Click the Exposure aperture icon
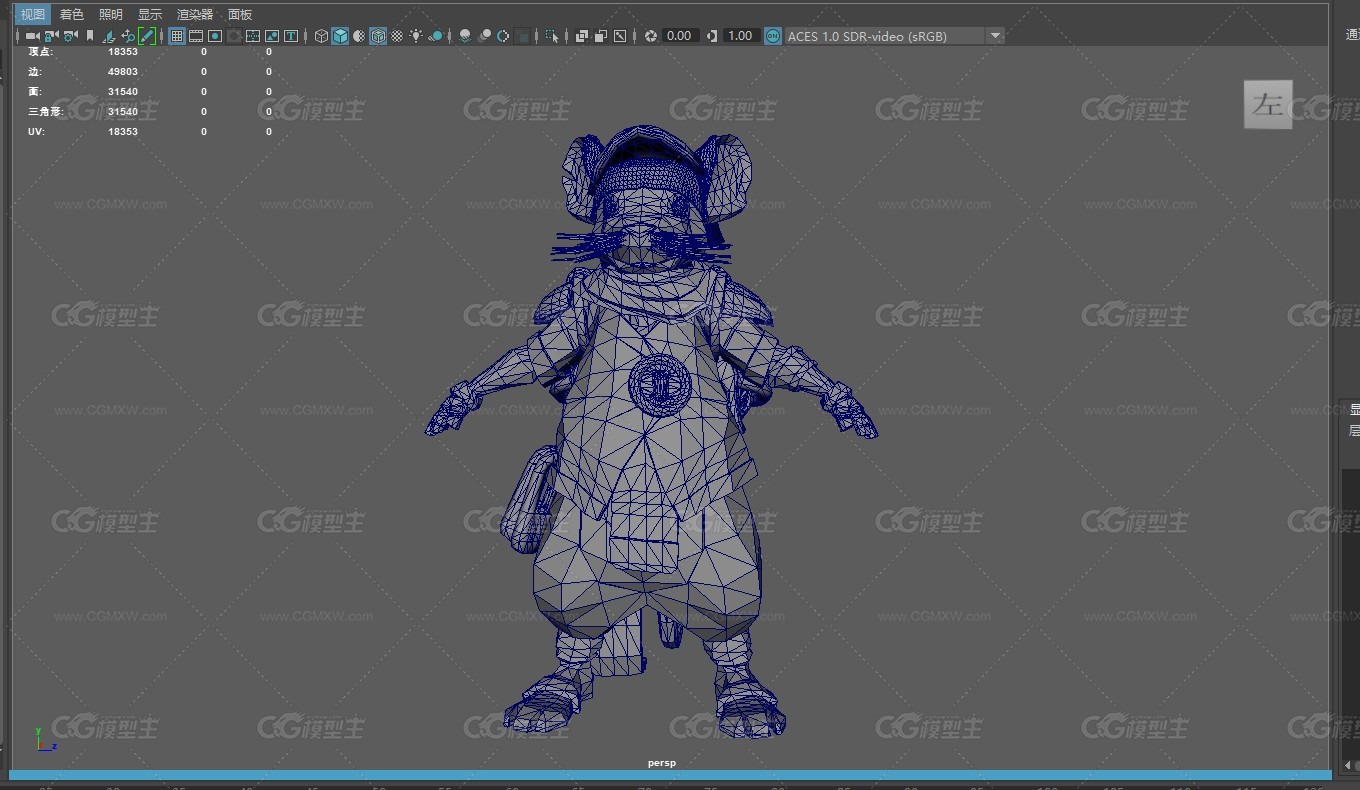 coord(651,36)
